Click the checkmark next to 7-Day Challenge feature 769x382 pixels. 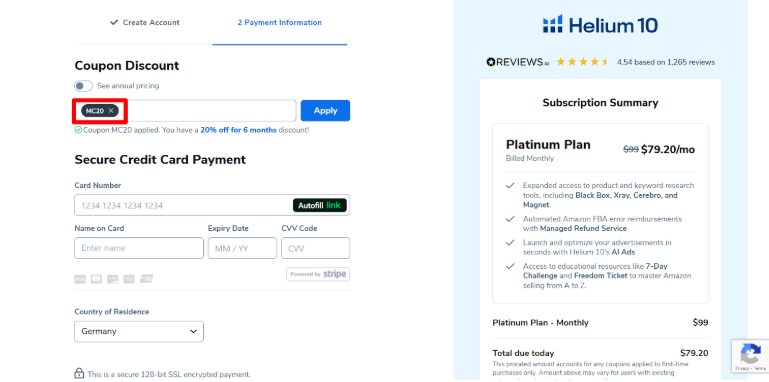510,266
